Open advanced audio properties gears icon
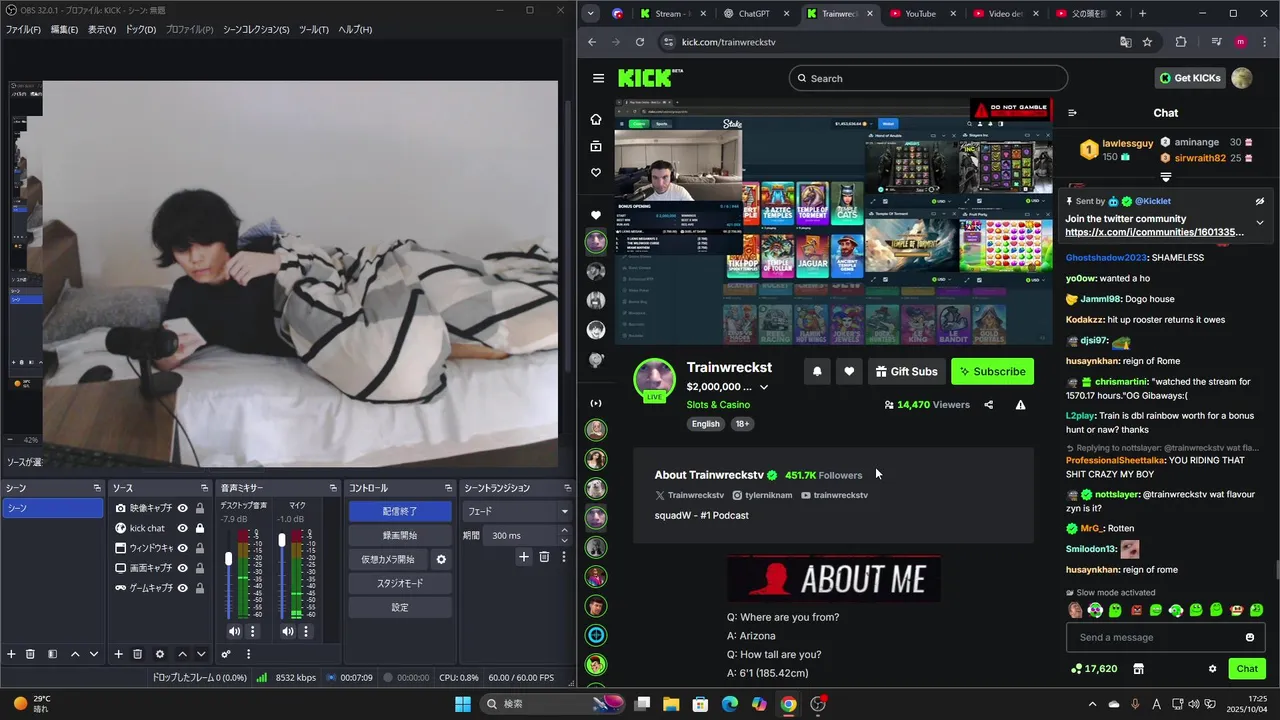Viewport: 1280px width, 720px height. click(226, 654)
